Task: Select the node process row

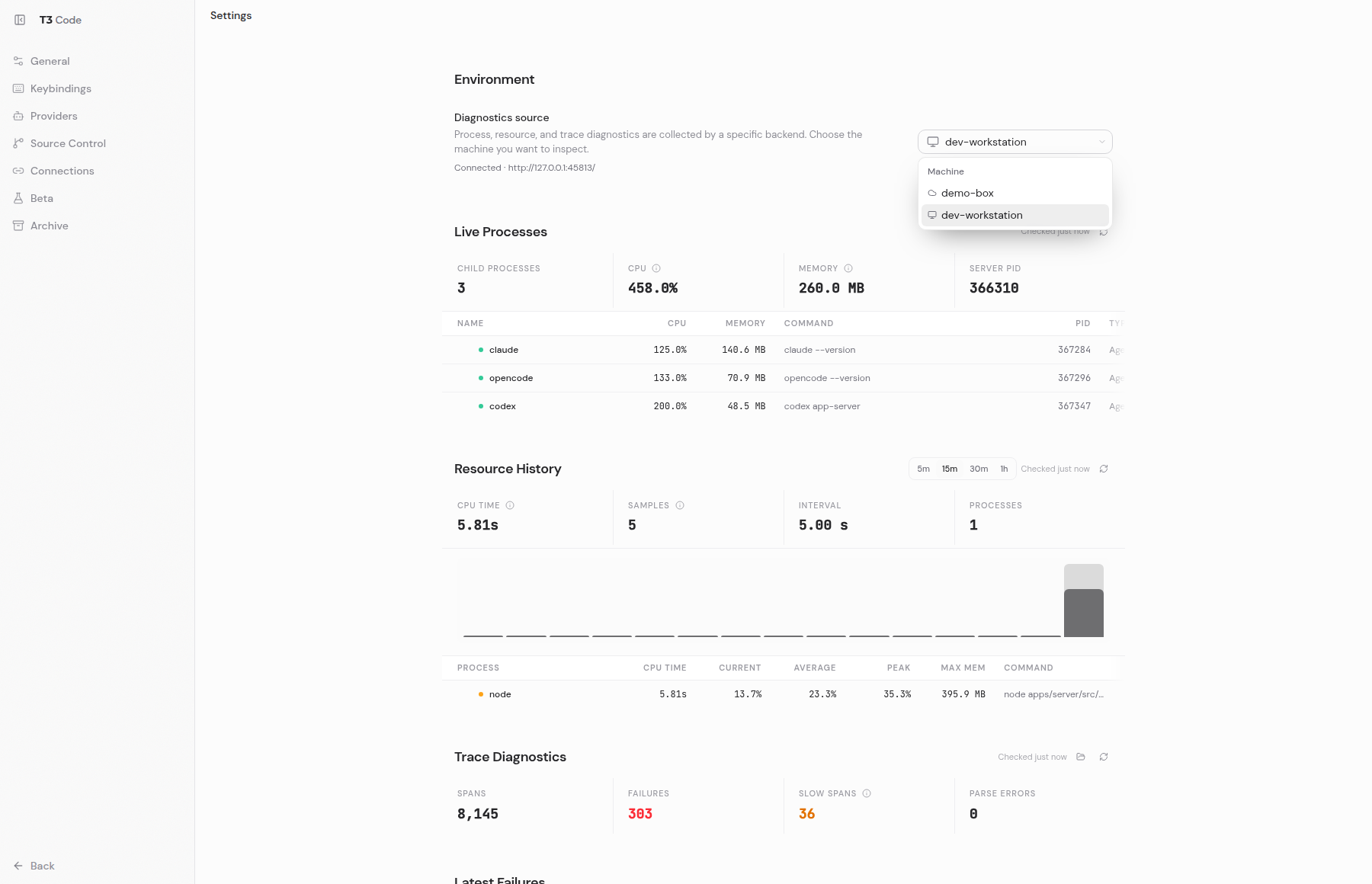Action: [783, 694]
